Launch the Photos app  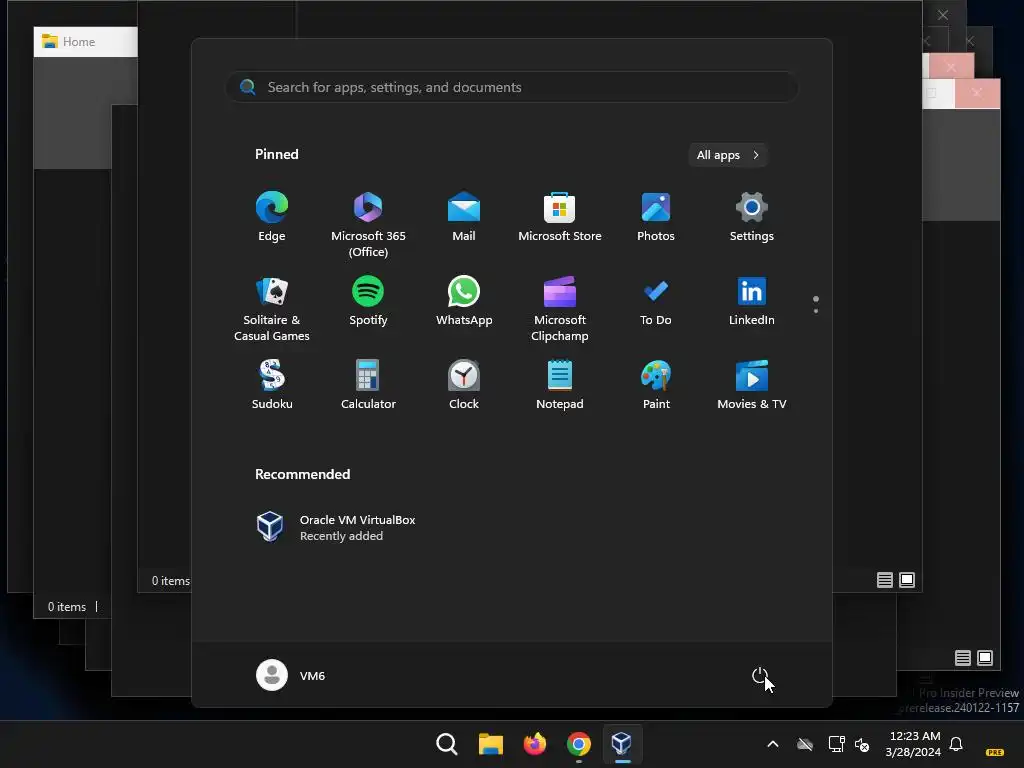tap(656, 217)
